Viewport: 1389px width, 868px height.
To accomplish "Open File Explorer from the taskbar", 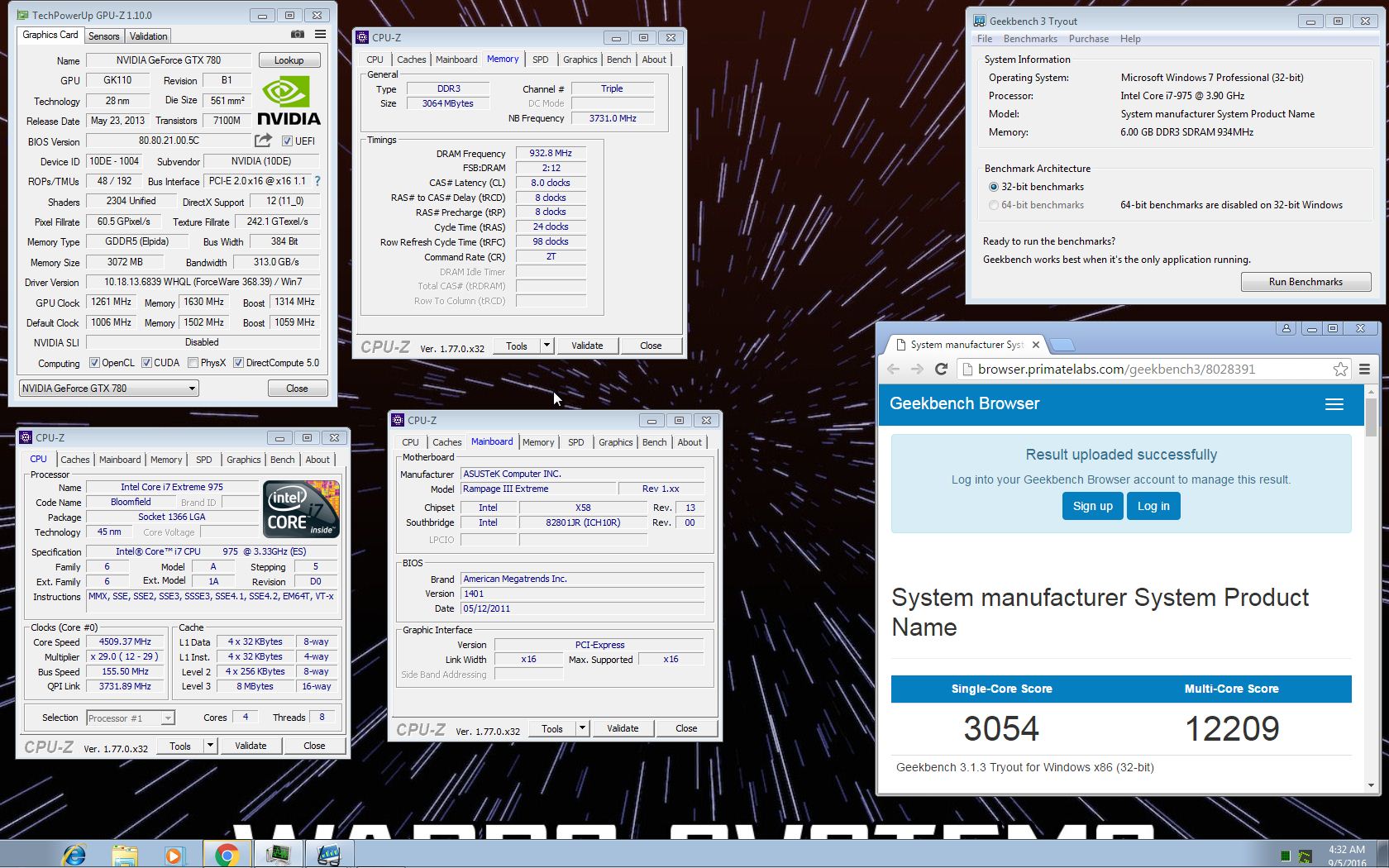I will pos(125,855).
